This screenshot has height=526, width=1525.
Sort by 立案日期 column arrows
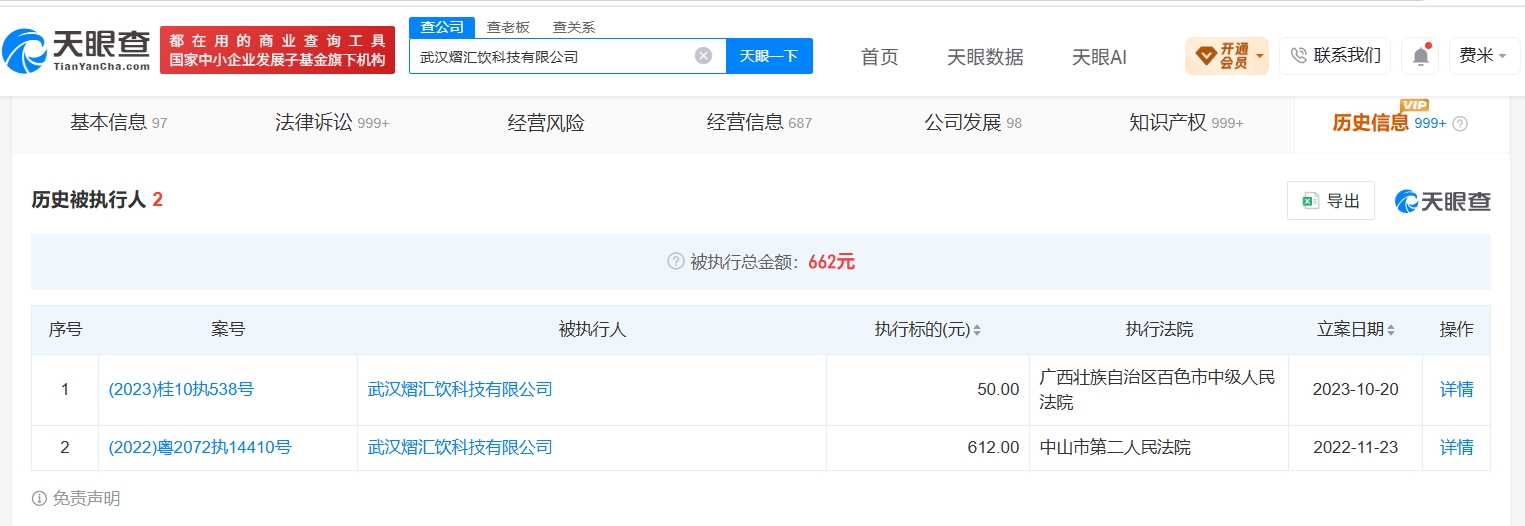(x=1391, y=330)
